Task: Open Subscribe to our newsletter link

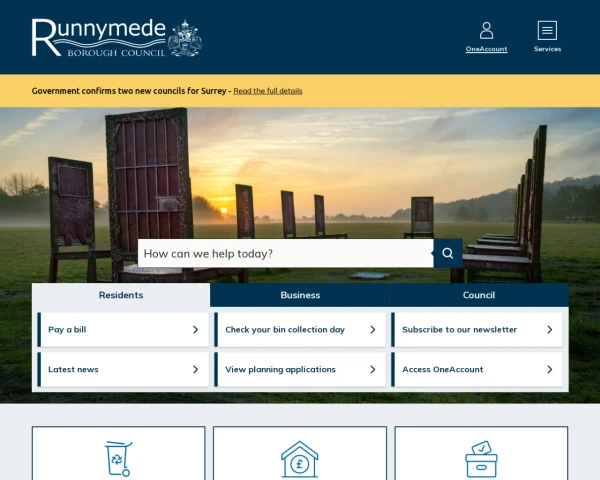Action: tap(477, 330)
